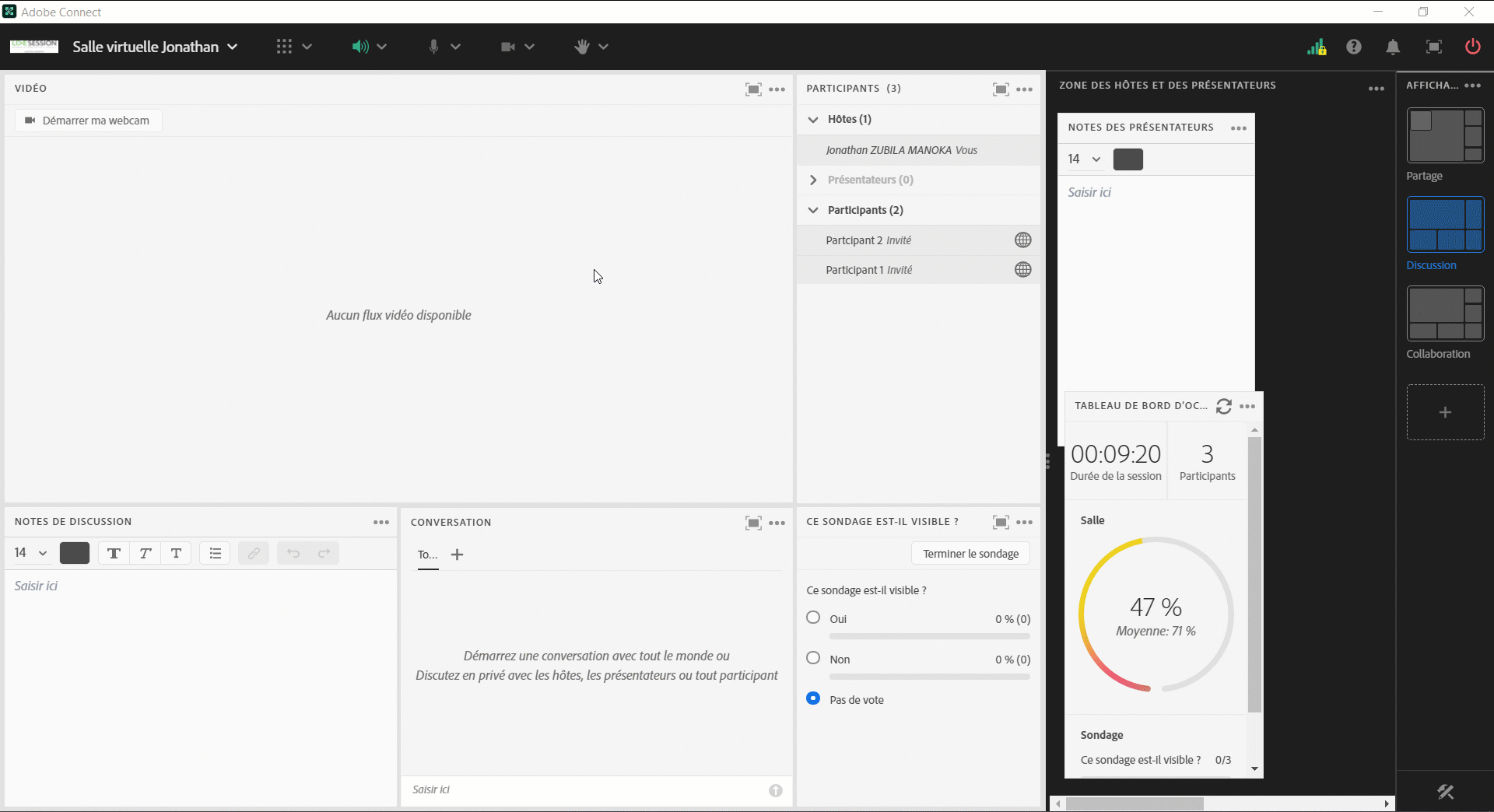This screenshot has height=812, width=1494.
Task: Select the Pas de vote option
Action: coord(813,698)
